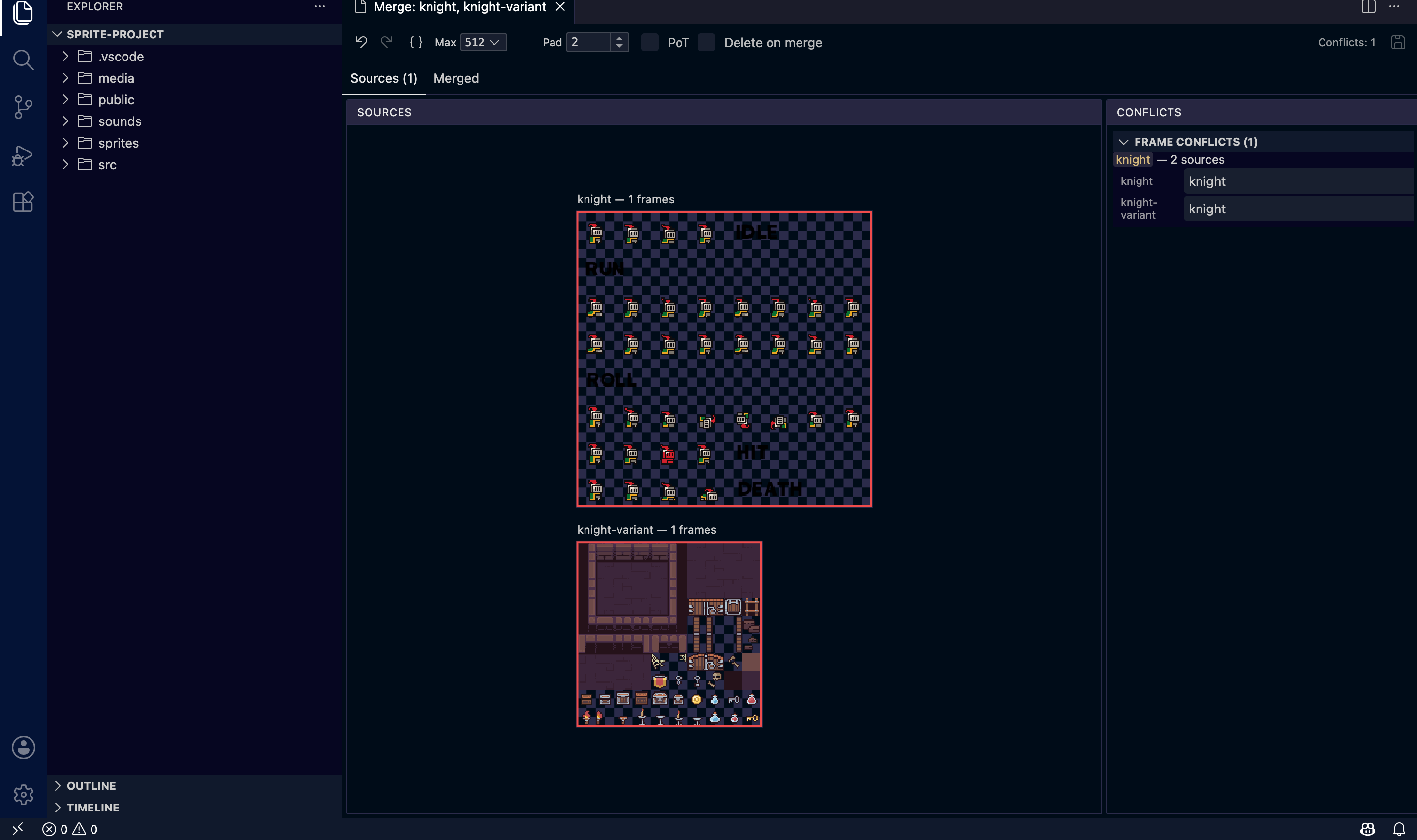Expand the public folder
The image size is (1417, 840).
coord(65,99)
